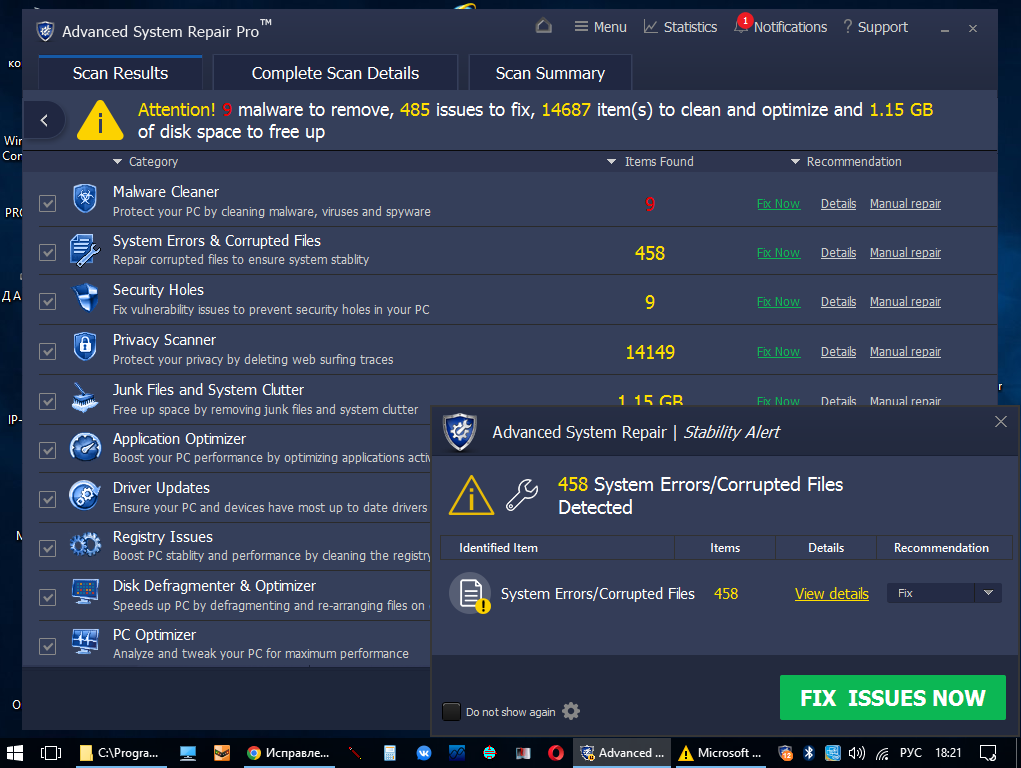Open the Action Center notification icon
This screenshot has height=768, width=1021.
pos(988,753)
